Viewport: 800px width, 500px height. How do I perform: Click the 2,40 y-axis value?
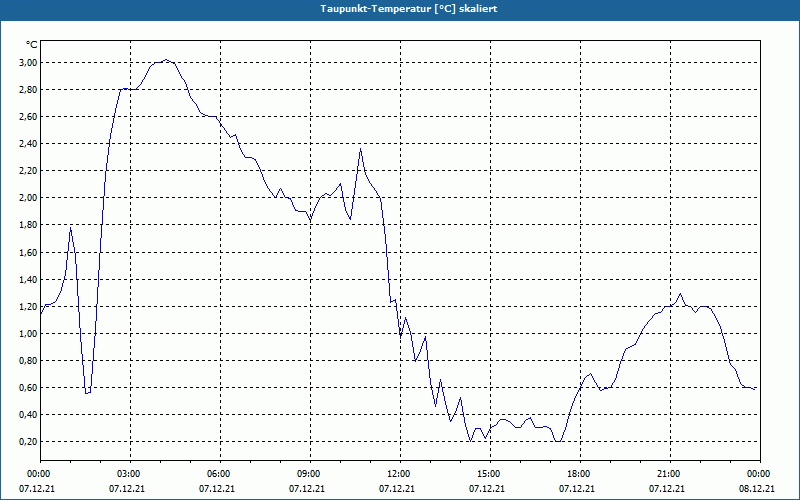click(28, 144)
